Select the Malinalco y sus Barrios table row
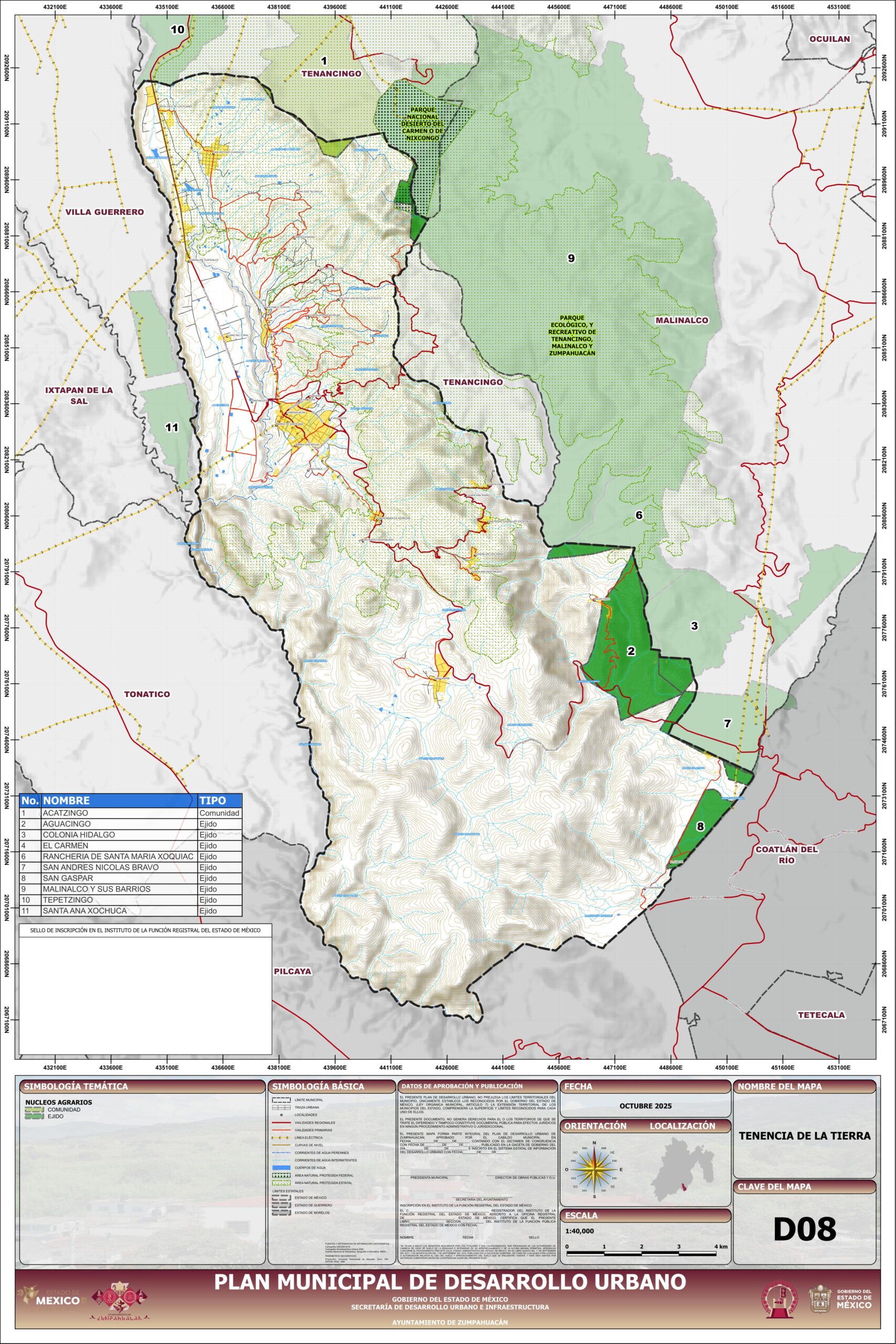 130,889
